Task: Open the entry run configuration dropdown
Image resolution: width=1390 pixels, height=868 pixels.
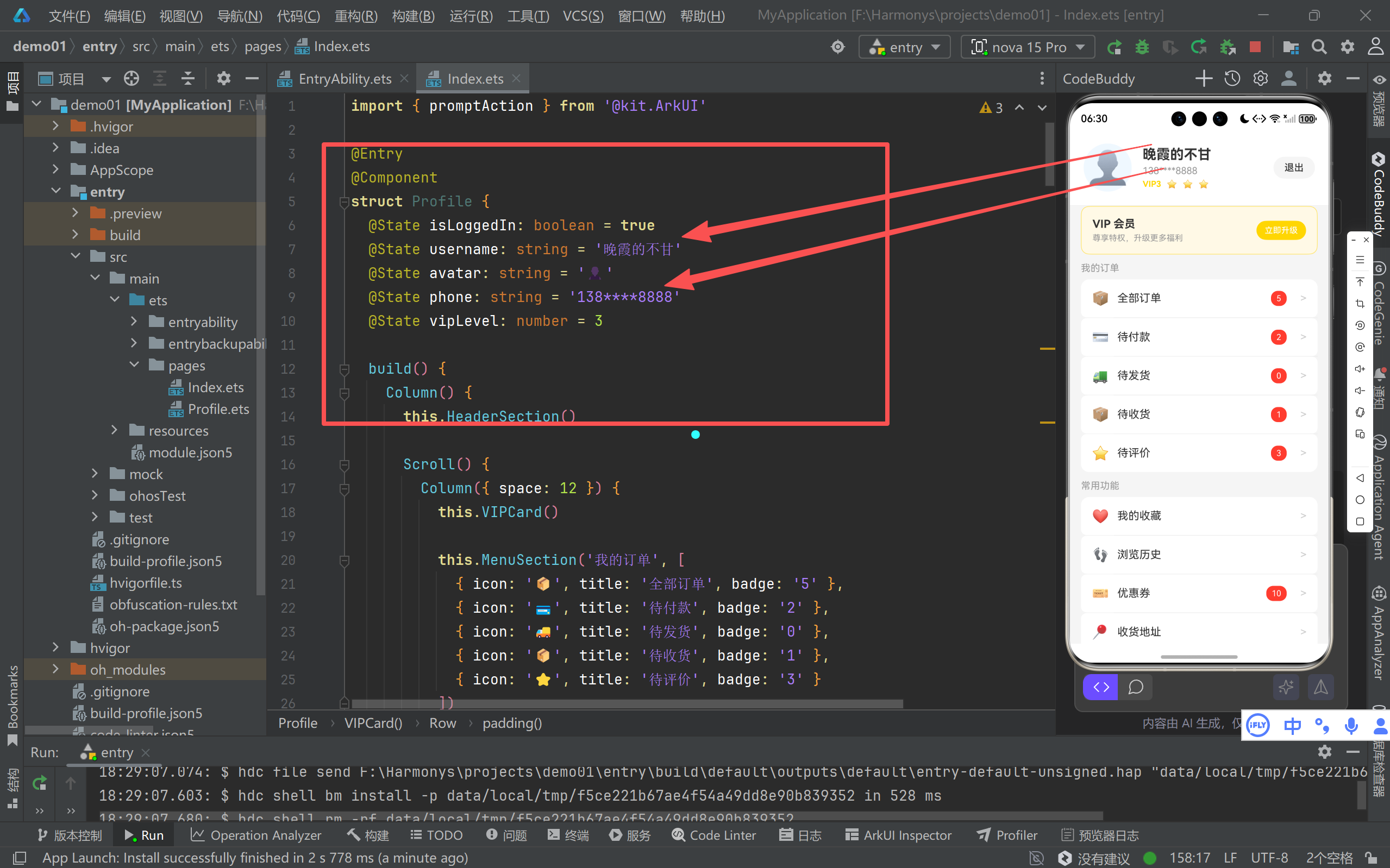Action: tap(904, 47)
